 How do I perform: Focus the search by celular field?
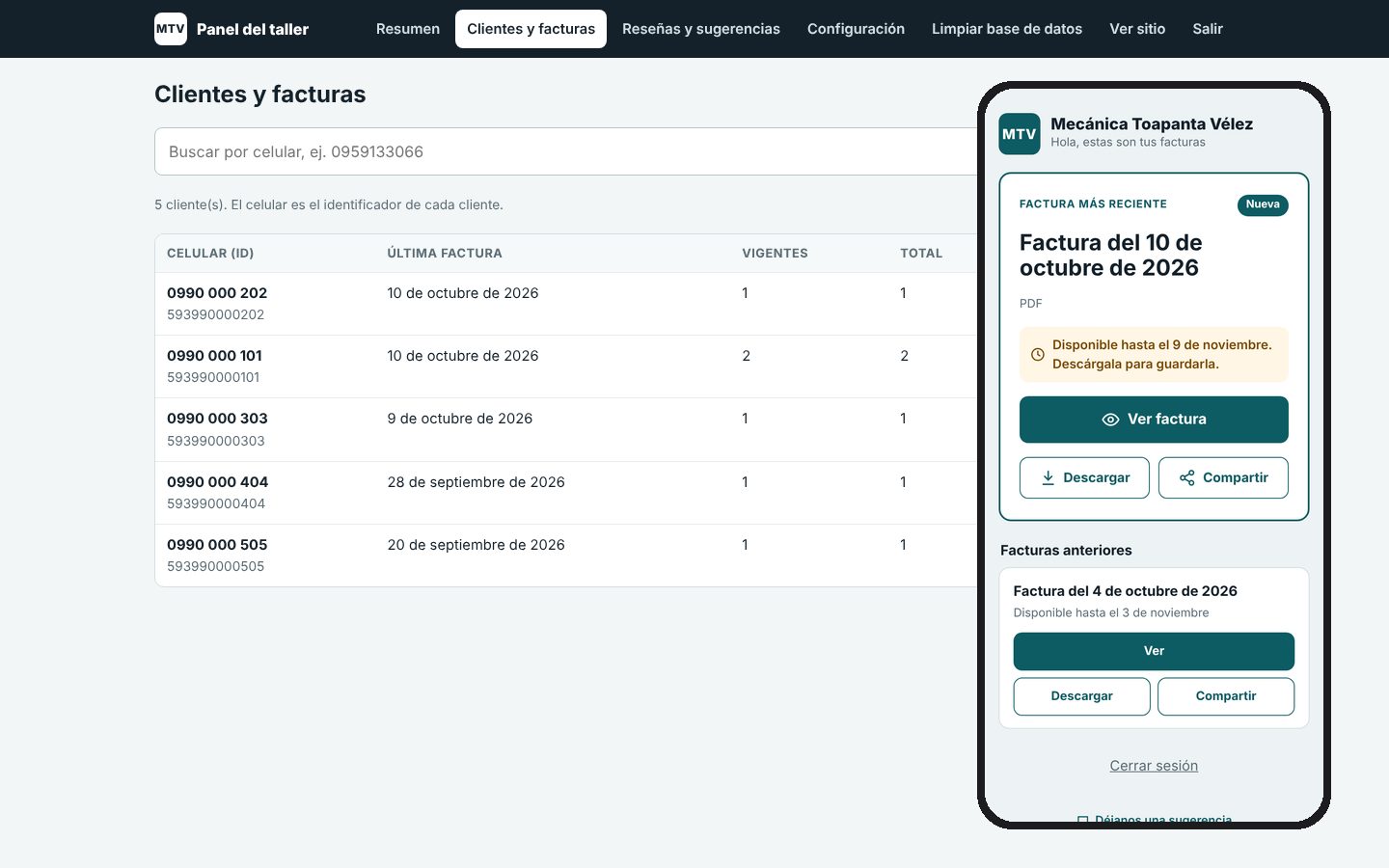coord(567,151)
